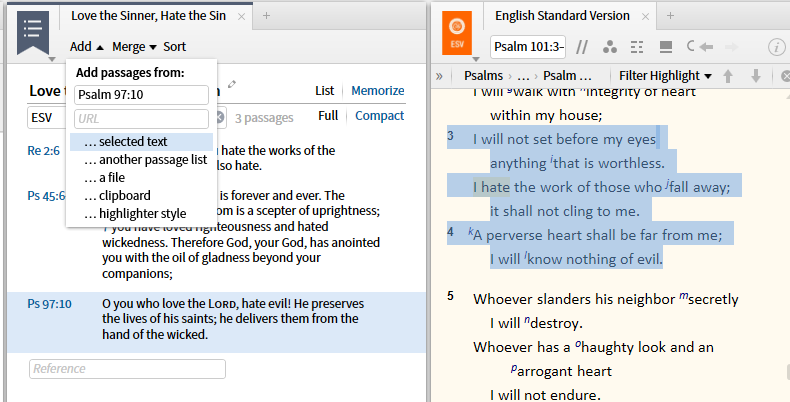Screen dimensions: 790x402
Task: Open the ESV information panel icon
Action: (x=776, y=47)
